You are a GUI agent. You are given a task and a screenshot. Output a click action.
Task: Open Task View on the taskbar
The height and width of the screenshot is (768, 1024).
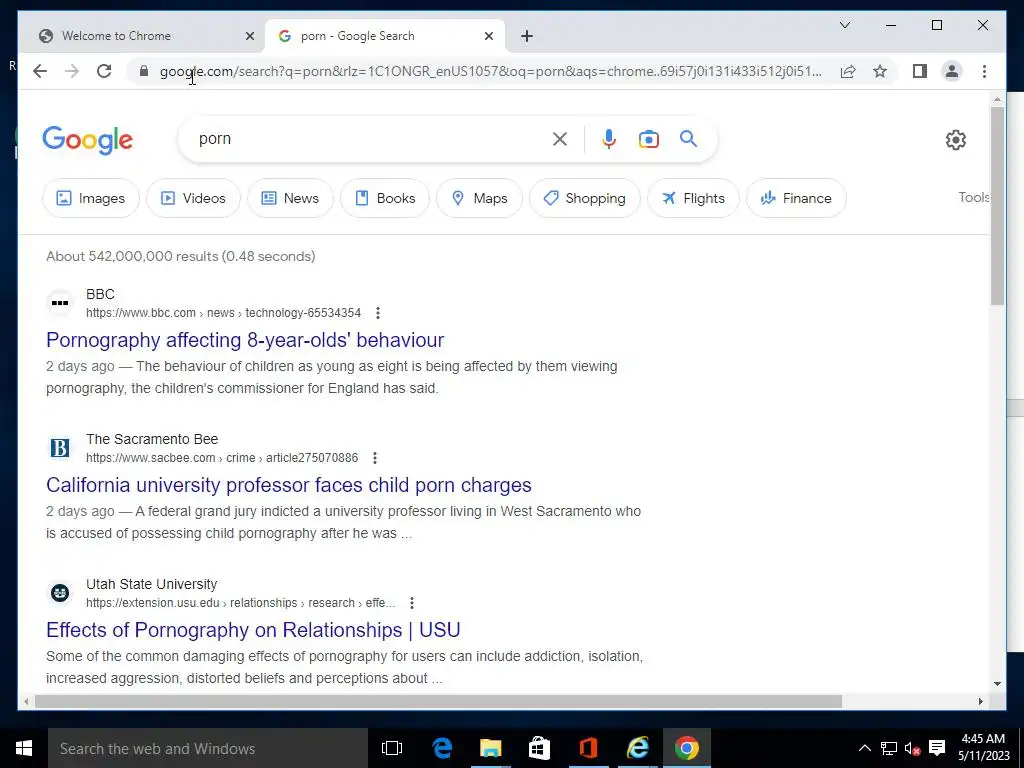tap(392, 748)
